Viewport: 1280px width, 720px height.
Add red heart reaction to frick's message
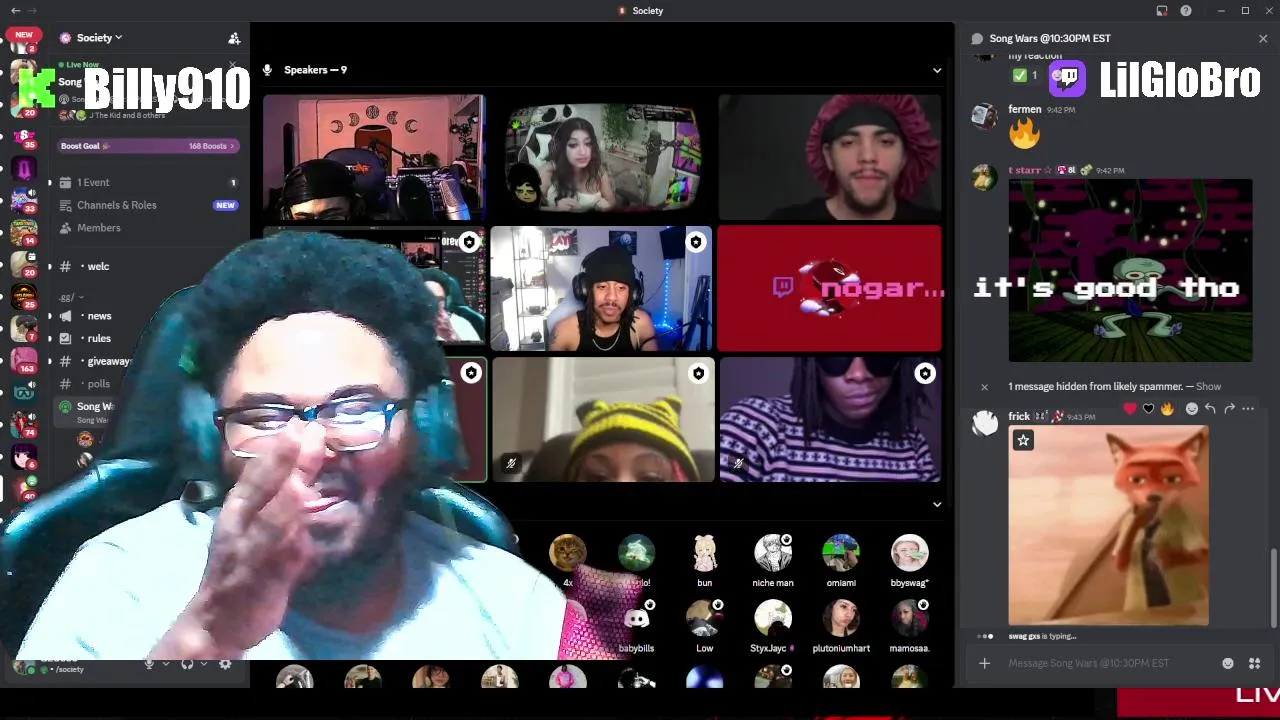tap(1130, 409)
